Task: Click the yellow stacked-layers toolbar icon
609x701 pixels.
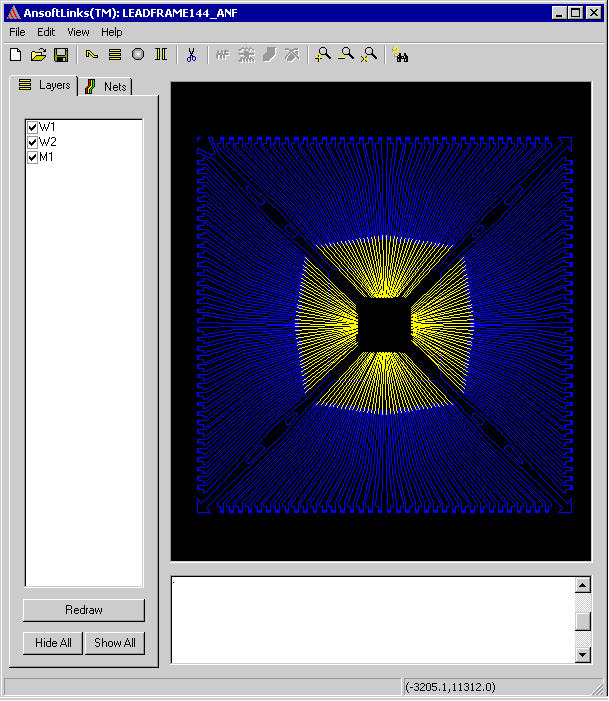Action: (x=115, y=55)
